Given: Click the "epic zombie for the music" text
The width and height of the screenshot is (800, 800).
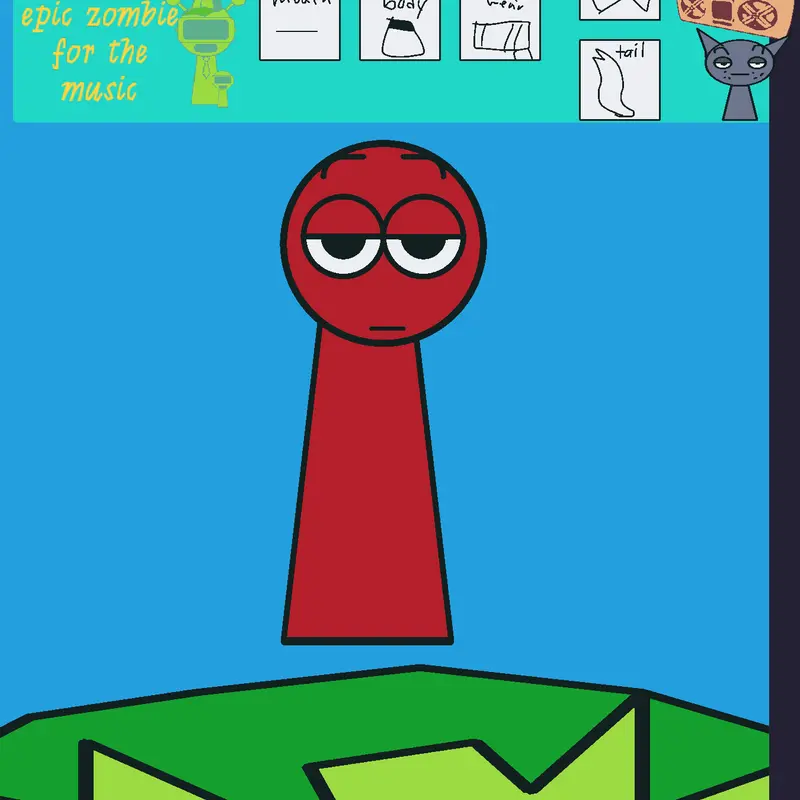Looking at the screenshot, I should pyautogui.click(x=100, y=53).
